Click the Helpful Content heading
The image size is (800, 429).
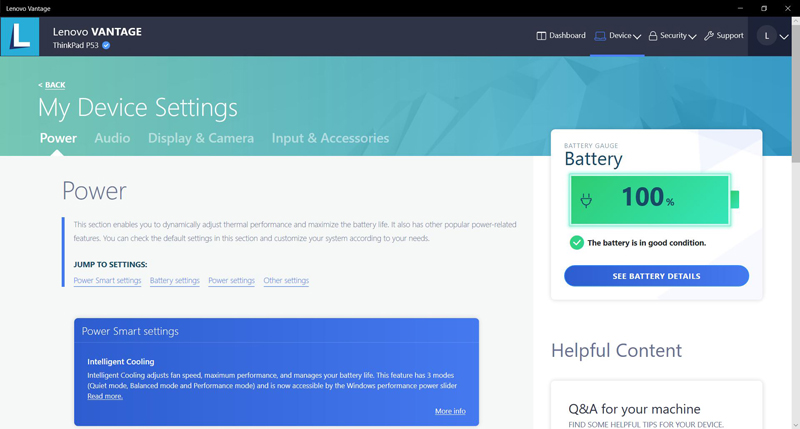(616, 350)
